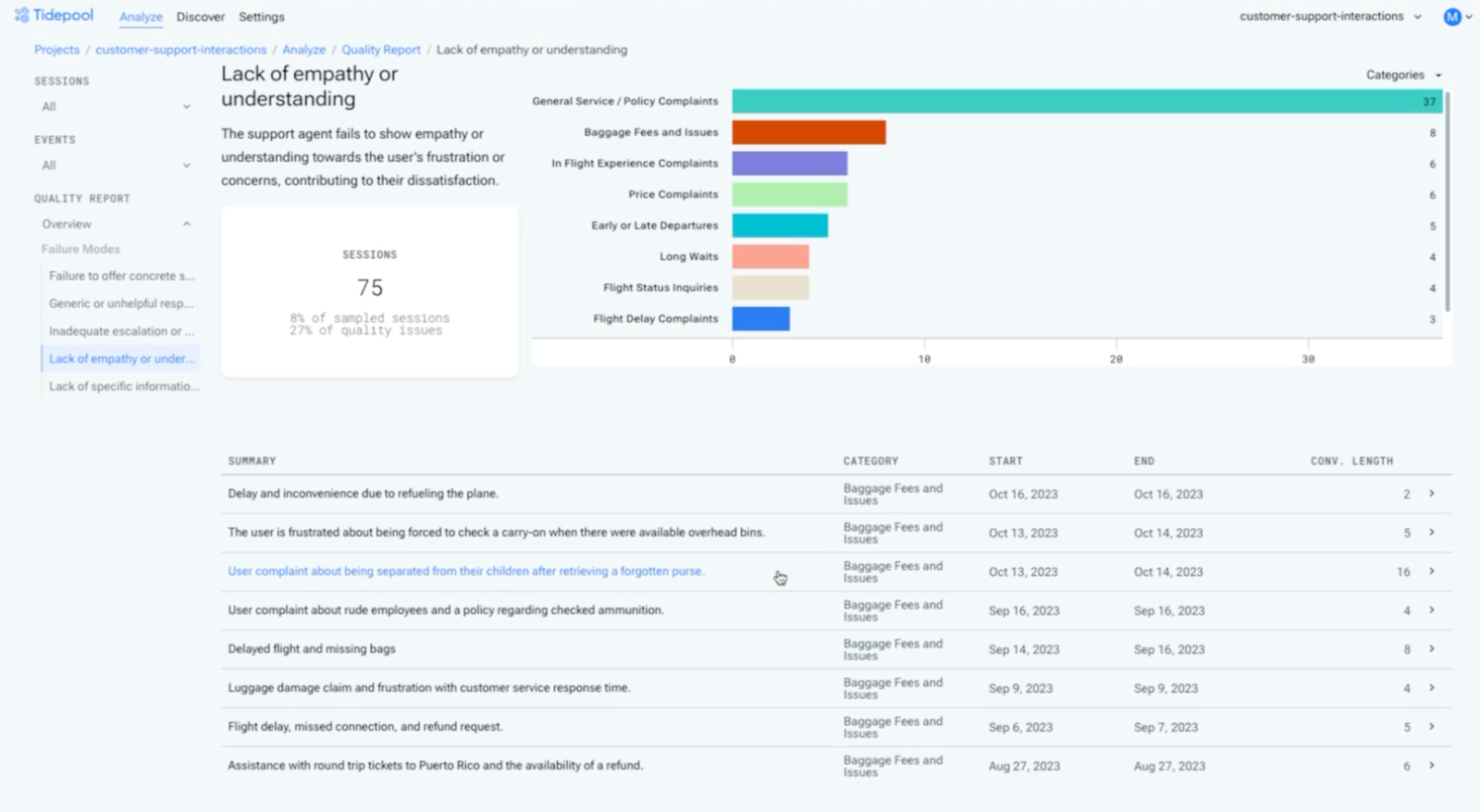Switch to the Discover tab

click(201, 17)
